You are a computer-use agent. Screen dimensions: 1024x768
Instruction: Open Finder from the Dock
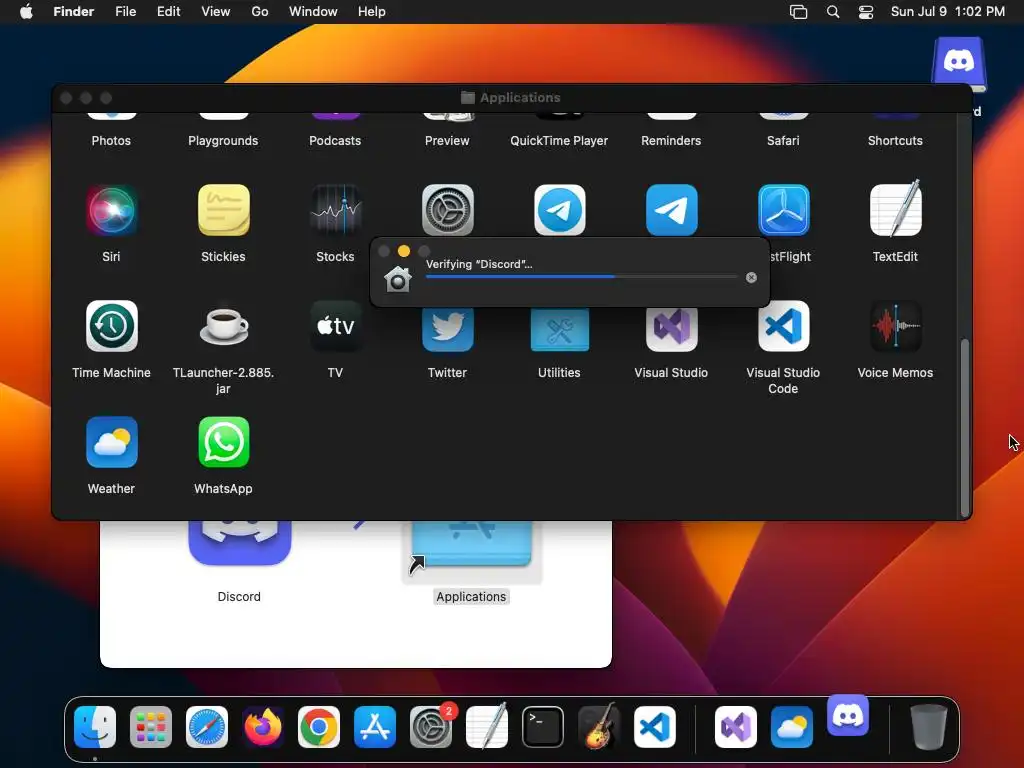(95, 727)
